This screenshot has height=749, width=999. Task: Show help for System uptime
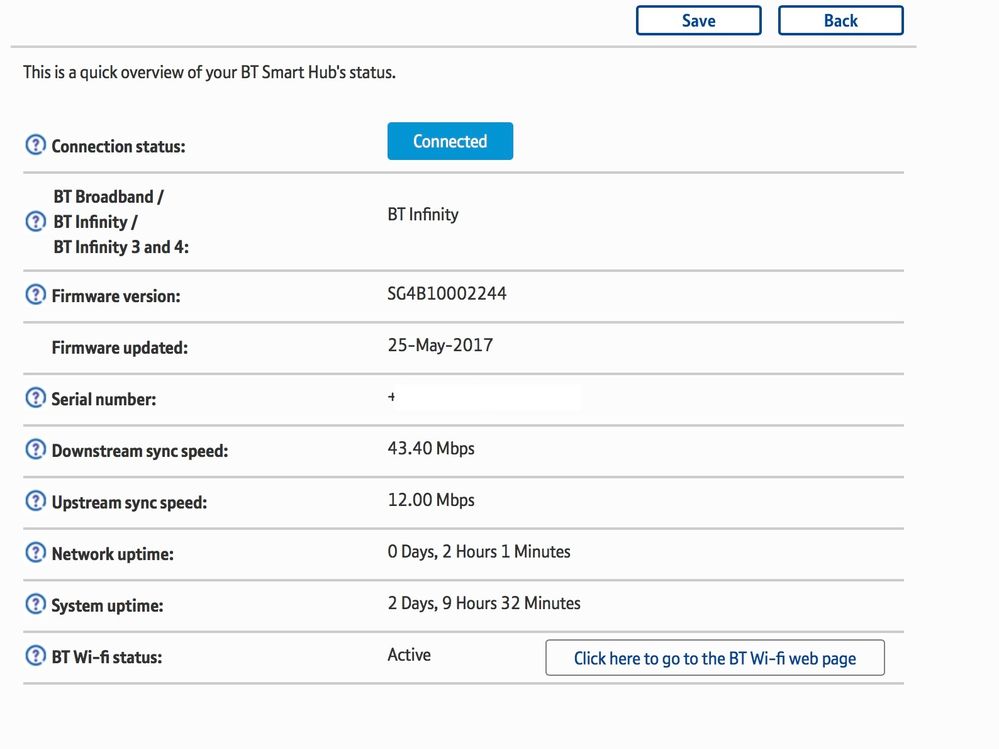point(36,604)
